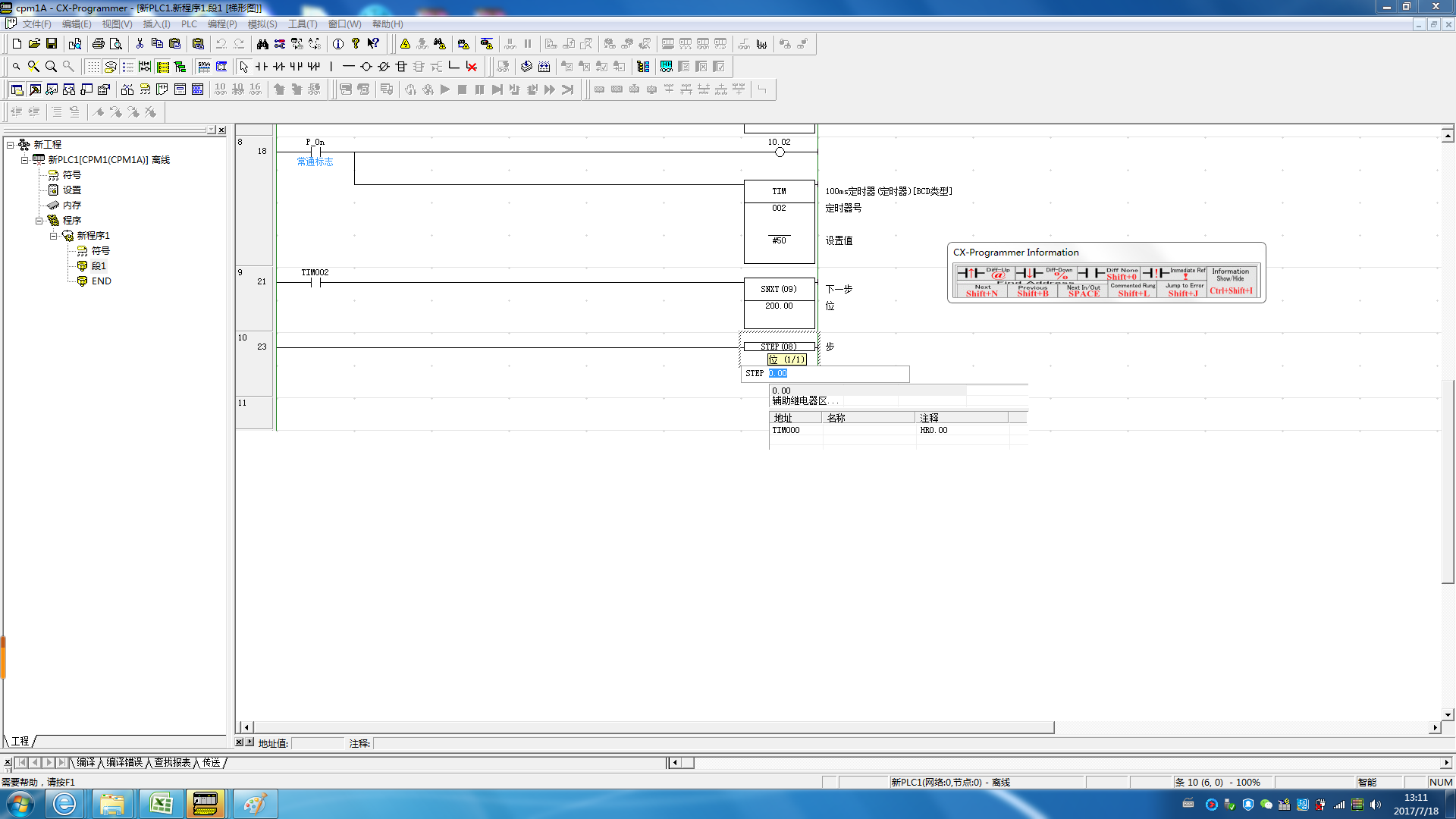1456x819 pixels.
Task: Select the New Coil circle tool
Action: (x=366, y=67)
